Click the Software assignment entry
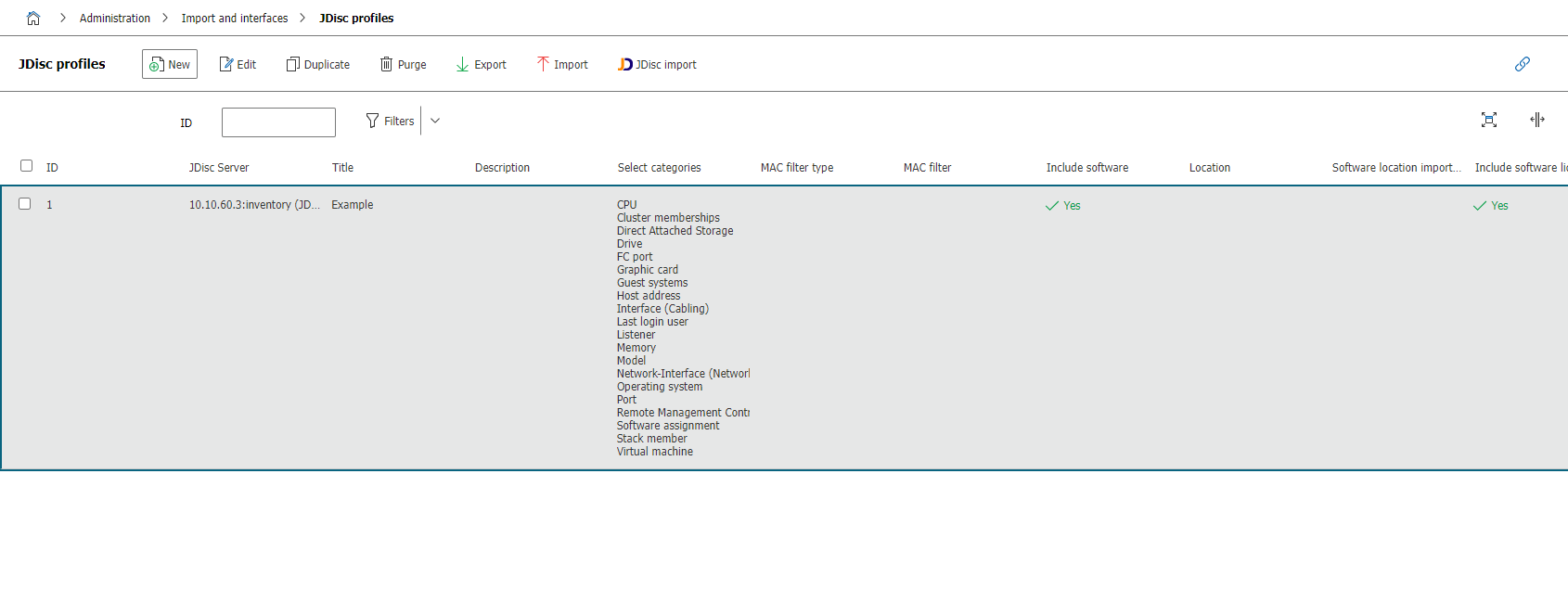The width and height of the screenshot is (1568, 589). point(668,426)
